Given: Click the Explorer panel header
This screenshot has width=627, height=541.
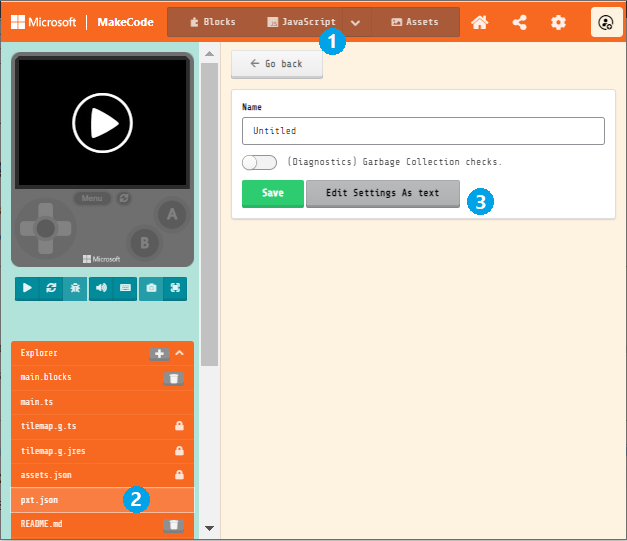Looking at the screenshot, I should tap(102, 353).
